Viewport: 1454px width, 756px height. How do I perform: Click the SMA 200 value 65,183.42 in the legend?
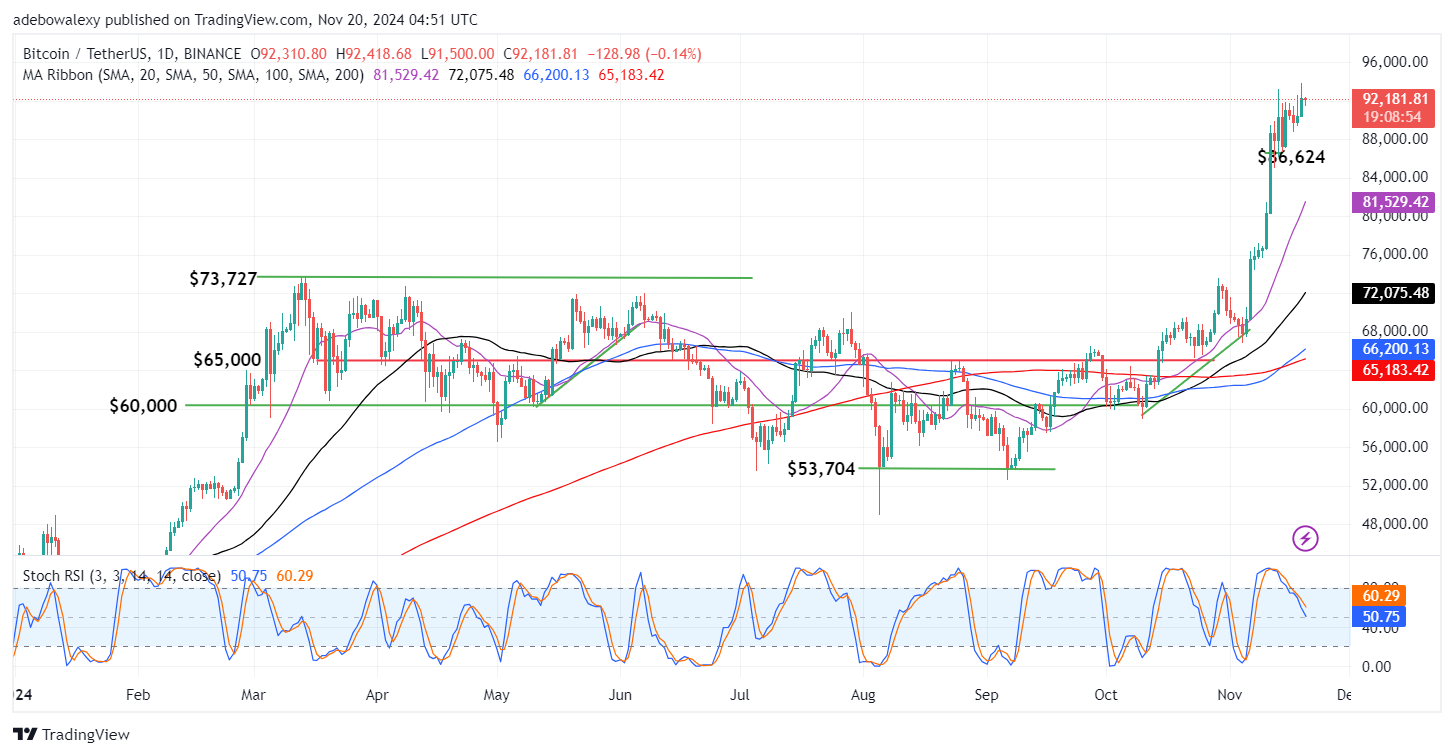click(x=629, y=75)
